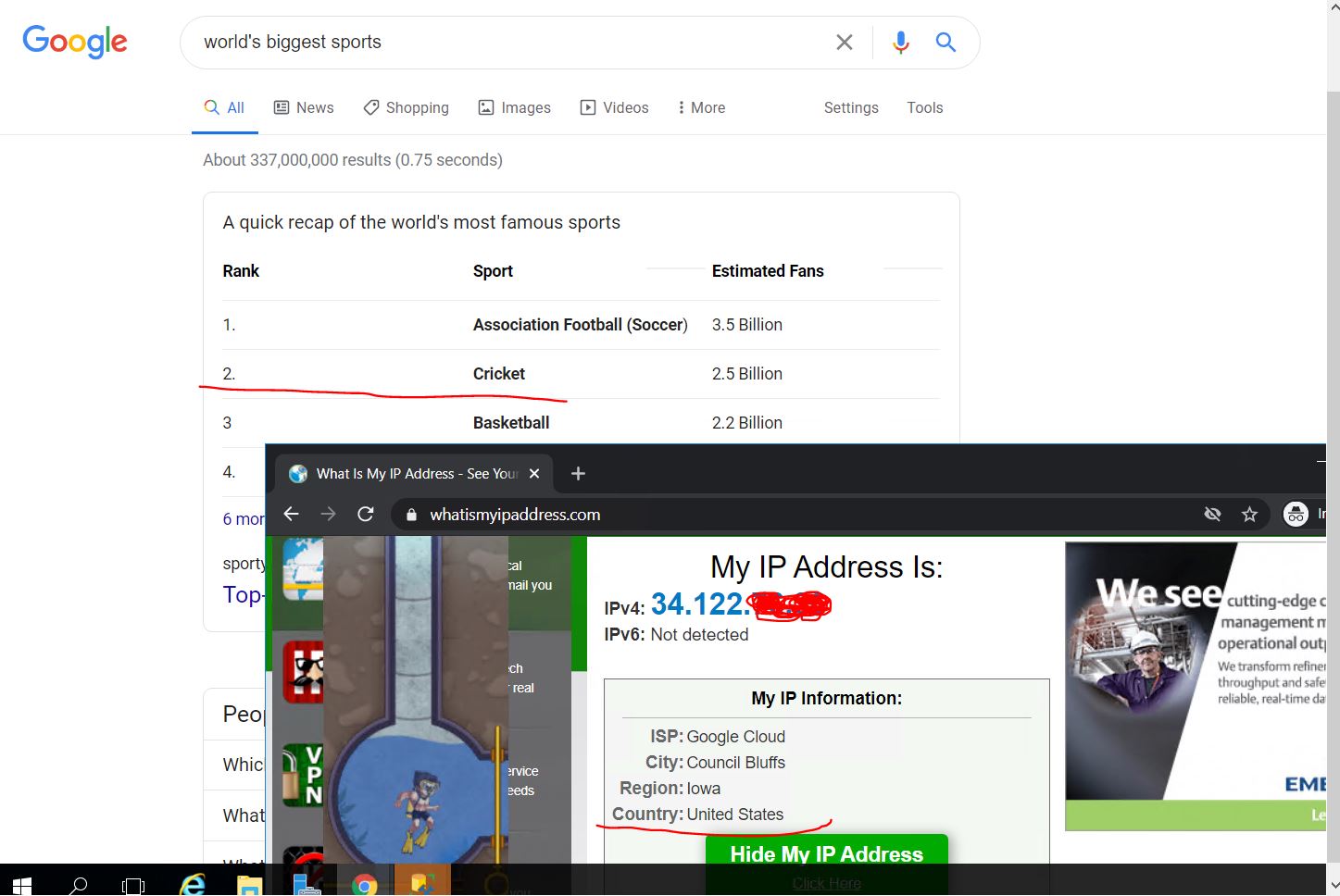Close the What Is My IP Address tab
The height and width of the screenshot is (896, 1340).
click(534, 474)
